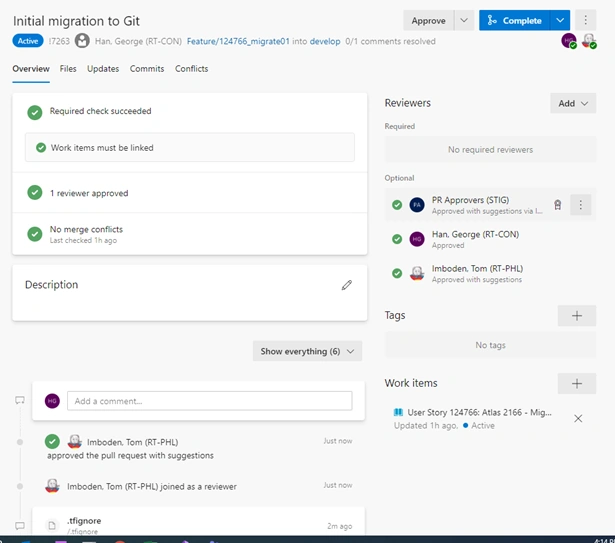Add a work item with the plus icon
Image resolution: width=615 pixels, height=543 pixels.
pos(577,383)
